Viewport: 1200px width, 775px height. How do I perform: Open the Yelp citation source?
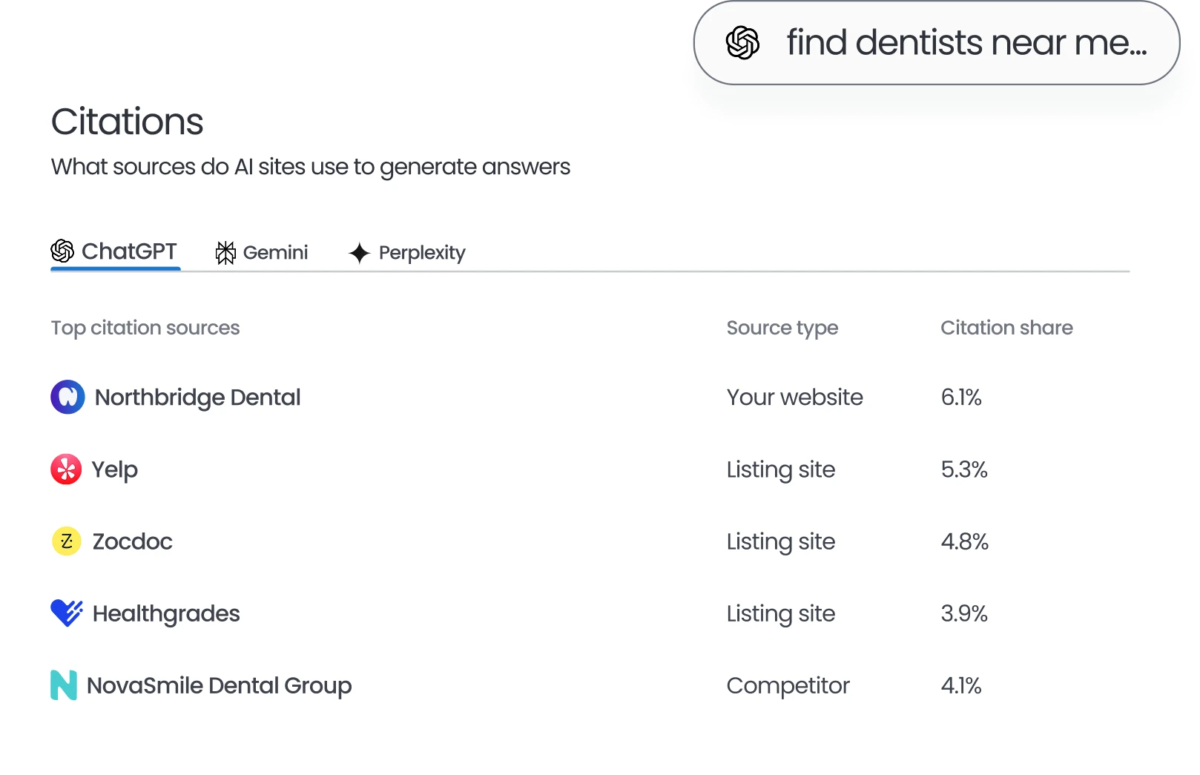point(115,469)
